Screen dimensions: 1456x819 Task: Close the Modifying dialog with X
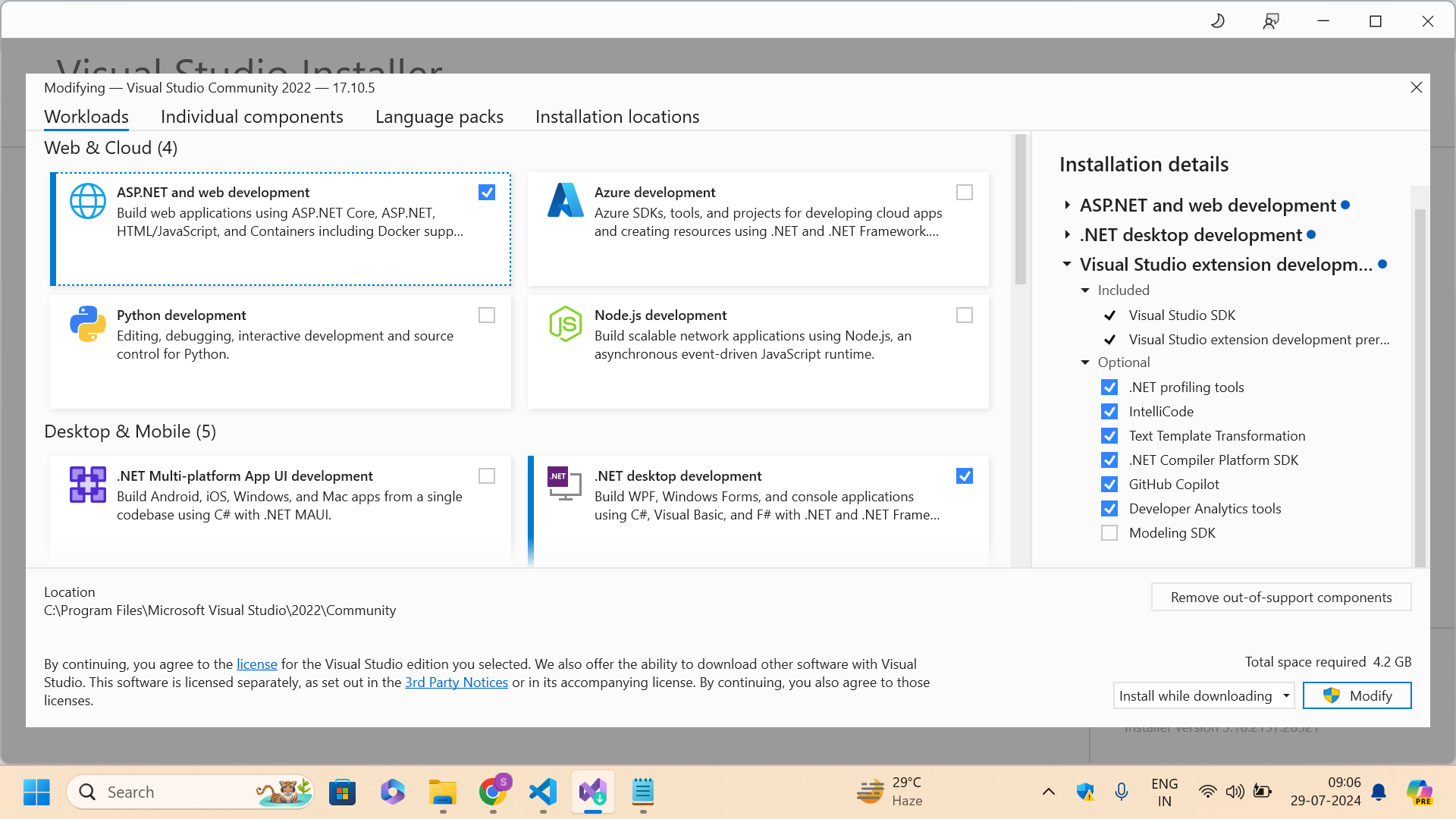1416,87
